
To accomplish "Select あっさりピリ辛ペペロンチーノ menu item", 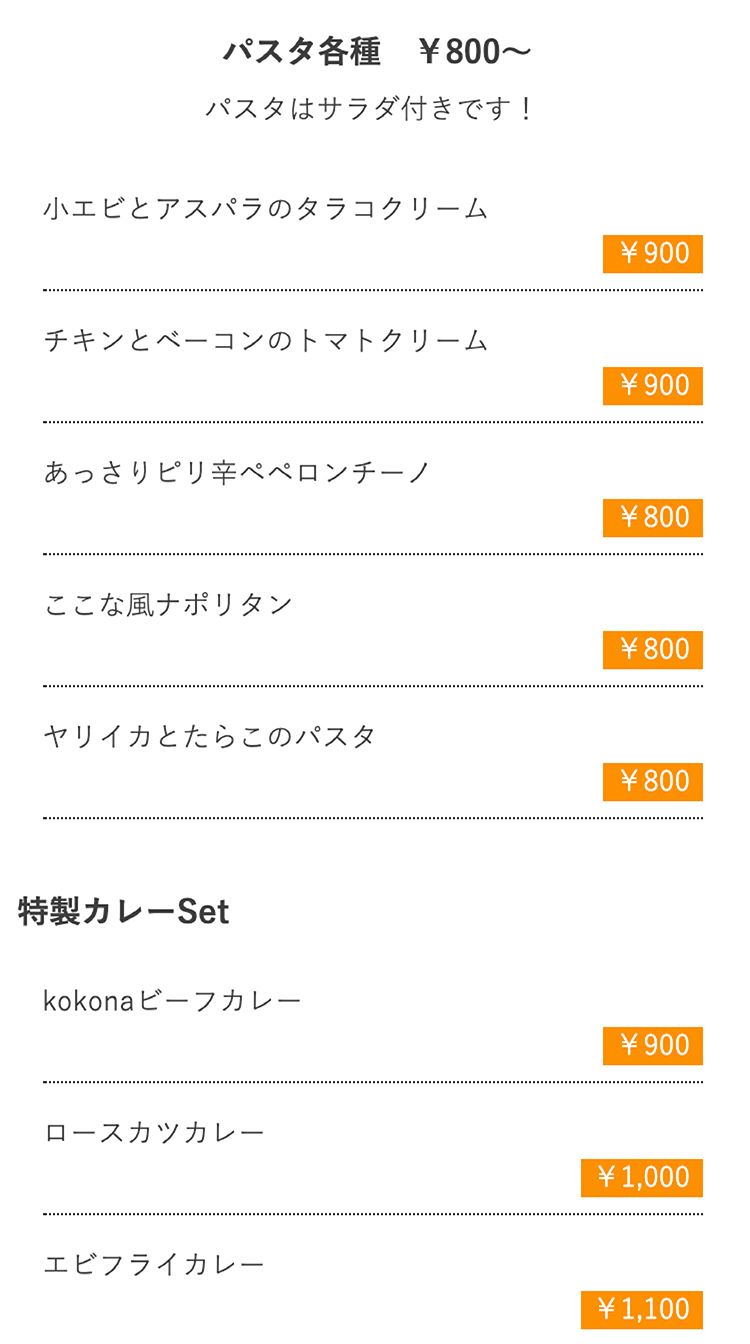I will pyautogui.click(x=238, y=473).
